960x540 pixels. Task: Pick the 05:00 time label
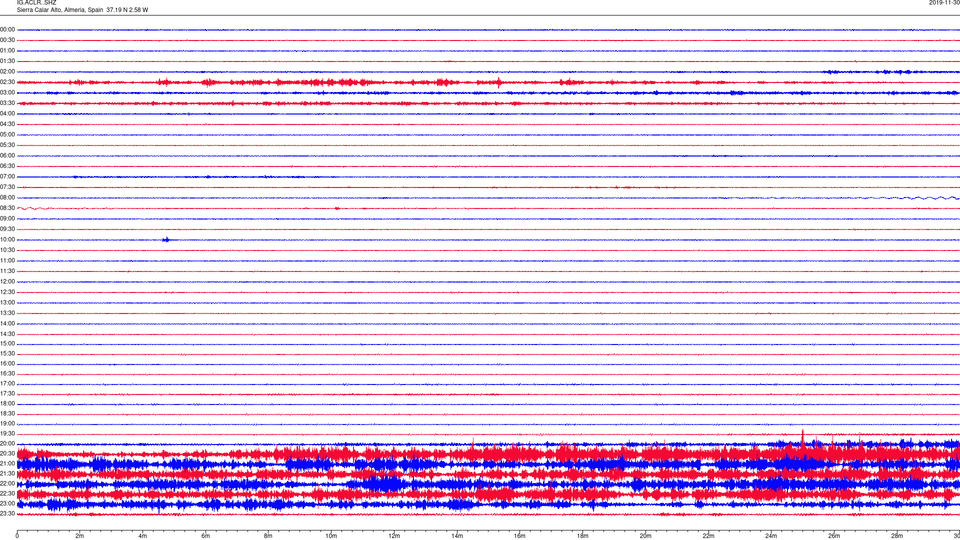7,135
